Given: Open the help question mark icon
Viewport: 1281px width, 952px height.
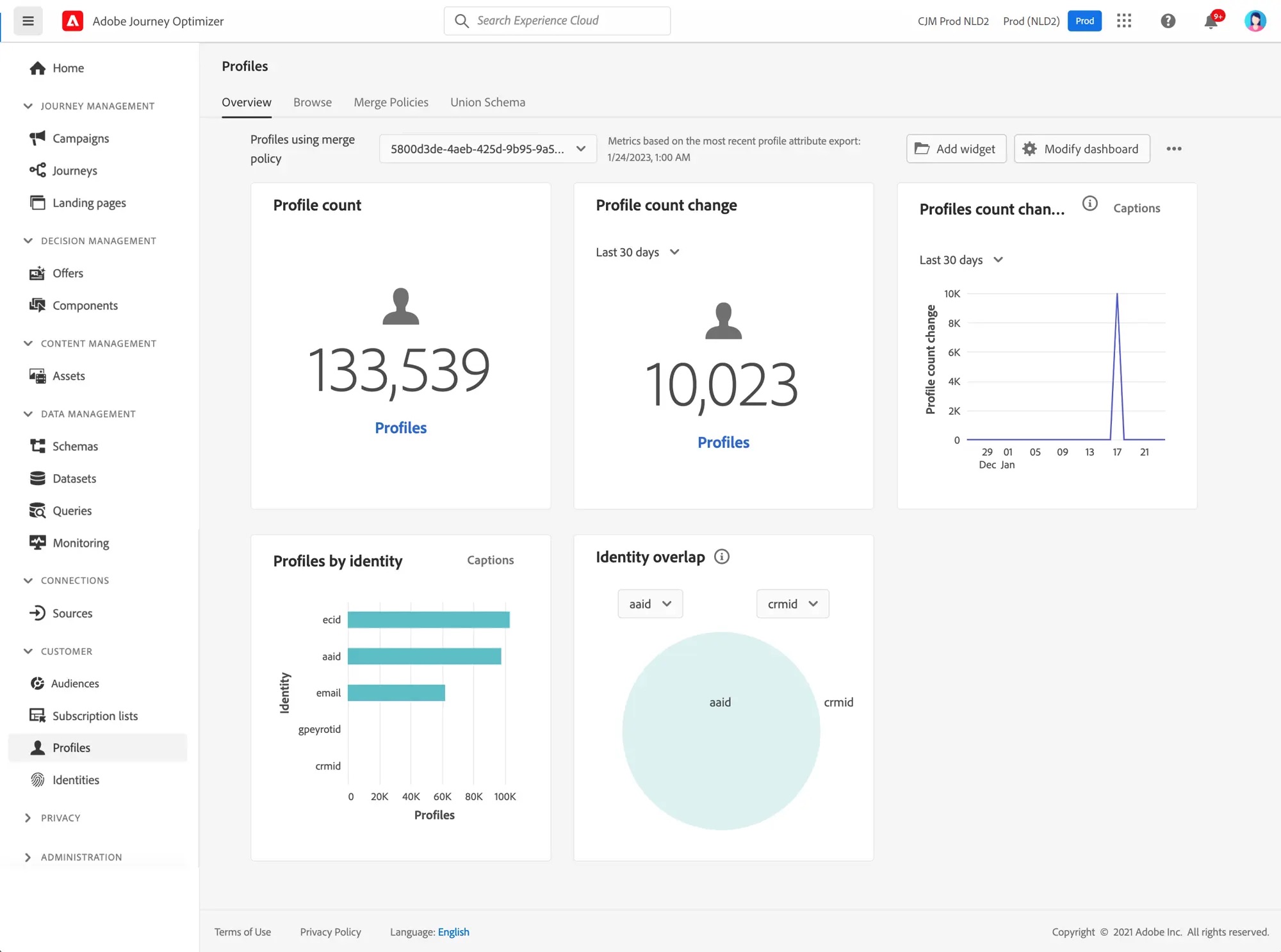Looking at the screenshot, I should [1168, 21].
